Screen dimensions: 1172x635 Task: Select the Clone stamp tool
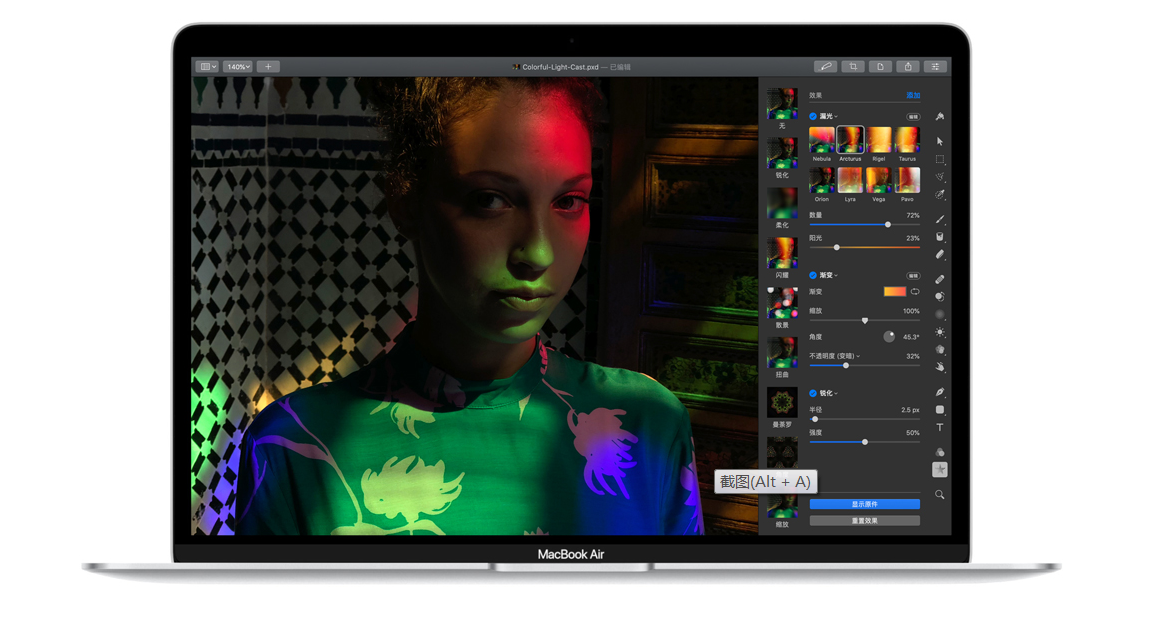[940, 297]
